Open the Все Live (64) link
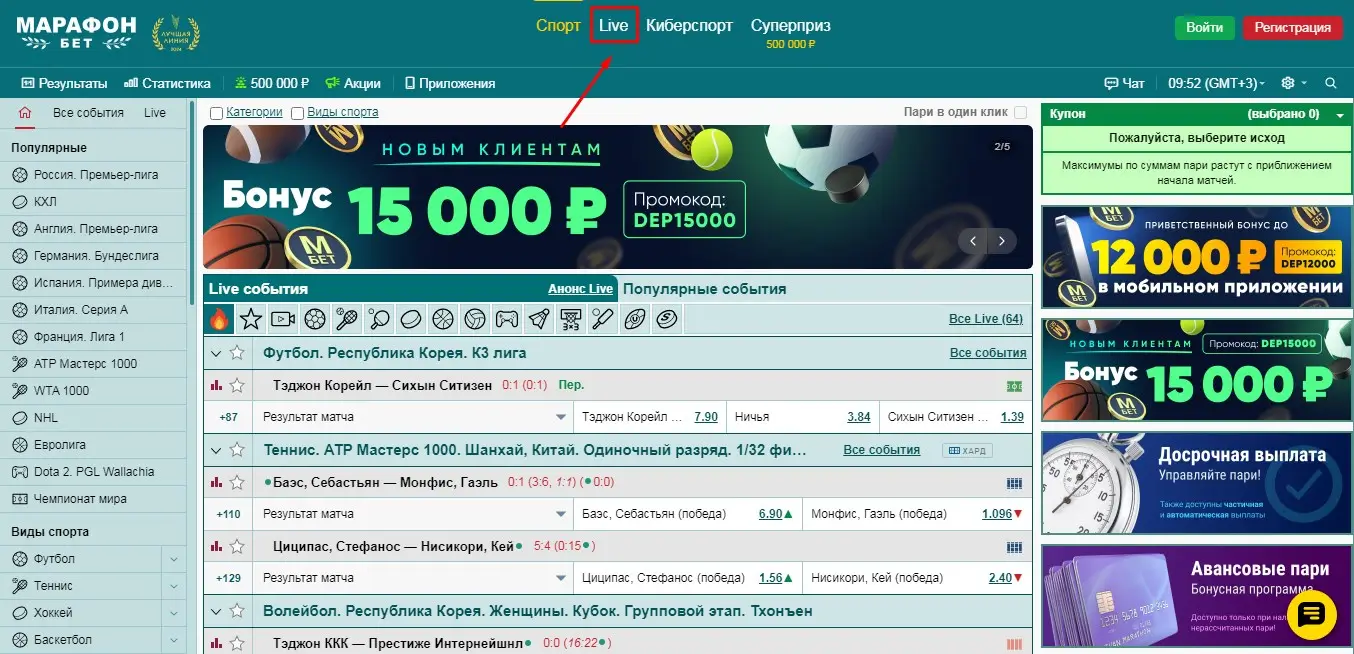 pyautogui.click(x=985, y=319)
